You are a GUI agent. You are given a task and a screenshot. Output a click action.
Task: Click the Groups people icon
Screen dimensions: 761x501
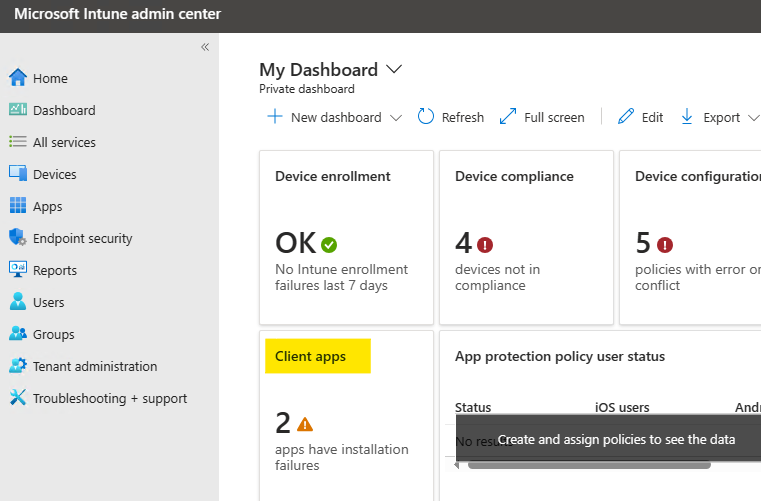point(18,334)
